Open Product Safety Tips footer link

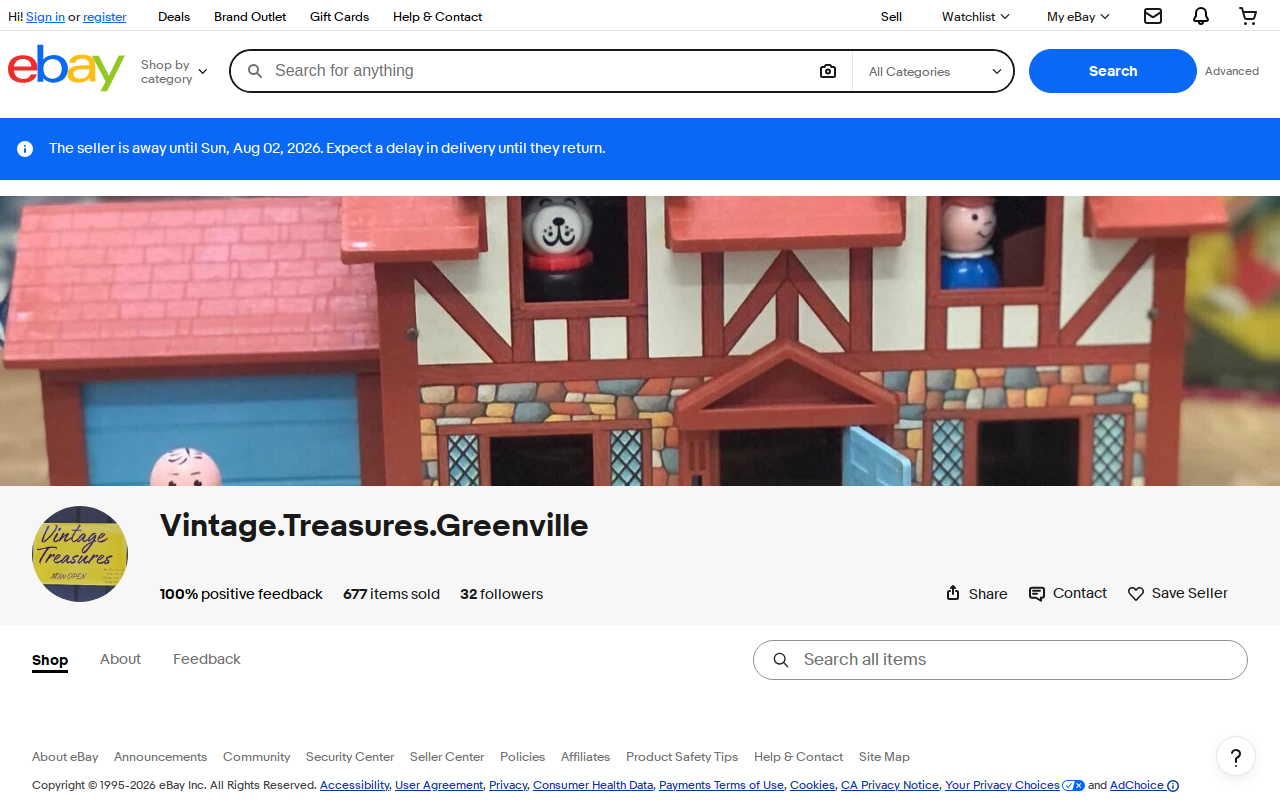point(682,757)
